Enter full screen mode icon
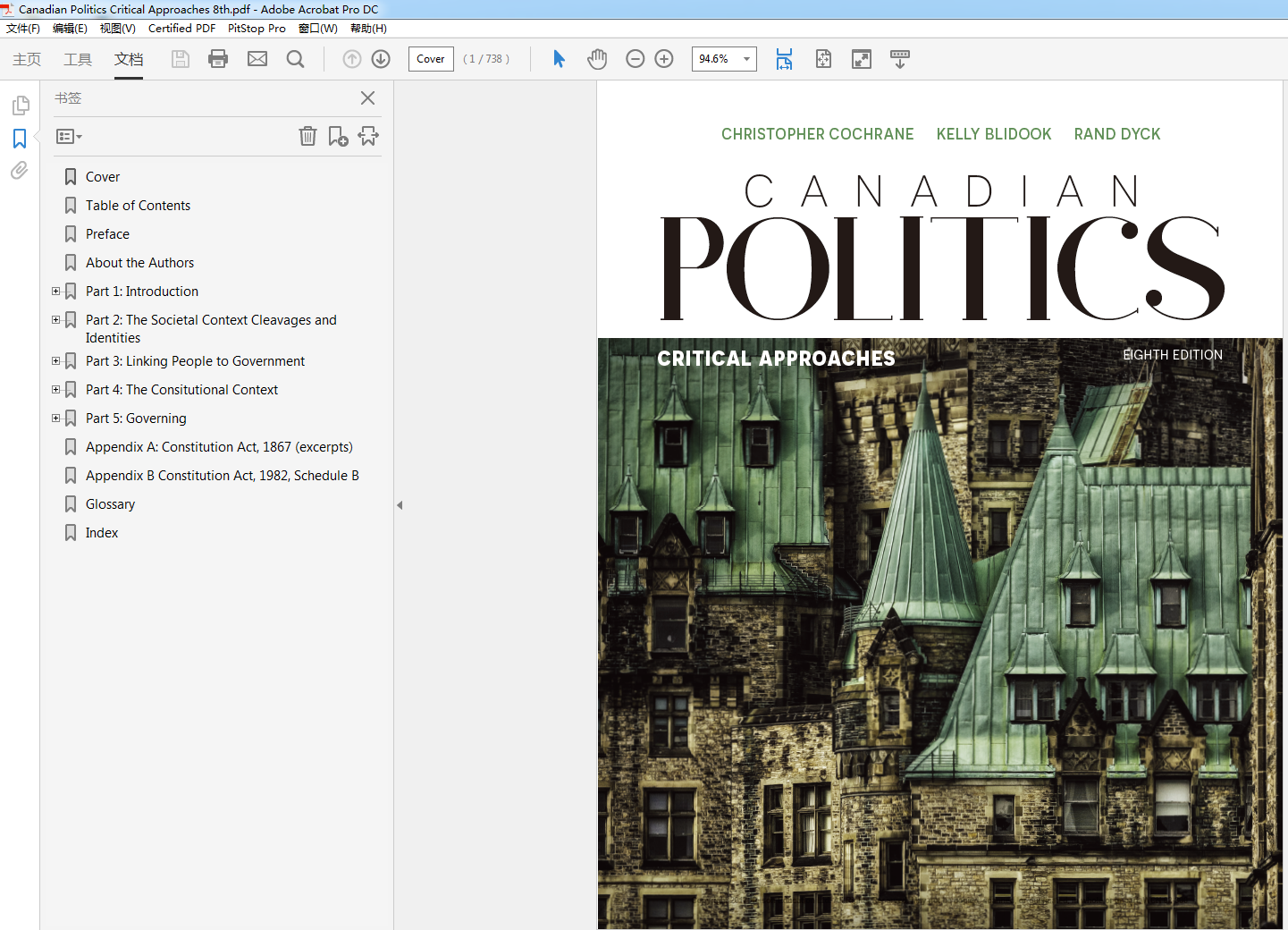 [862, 59]
